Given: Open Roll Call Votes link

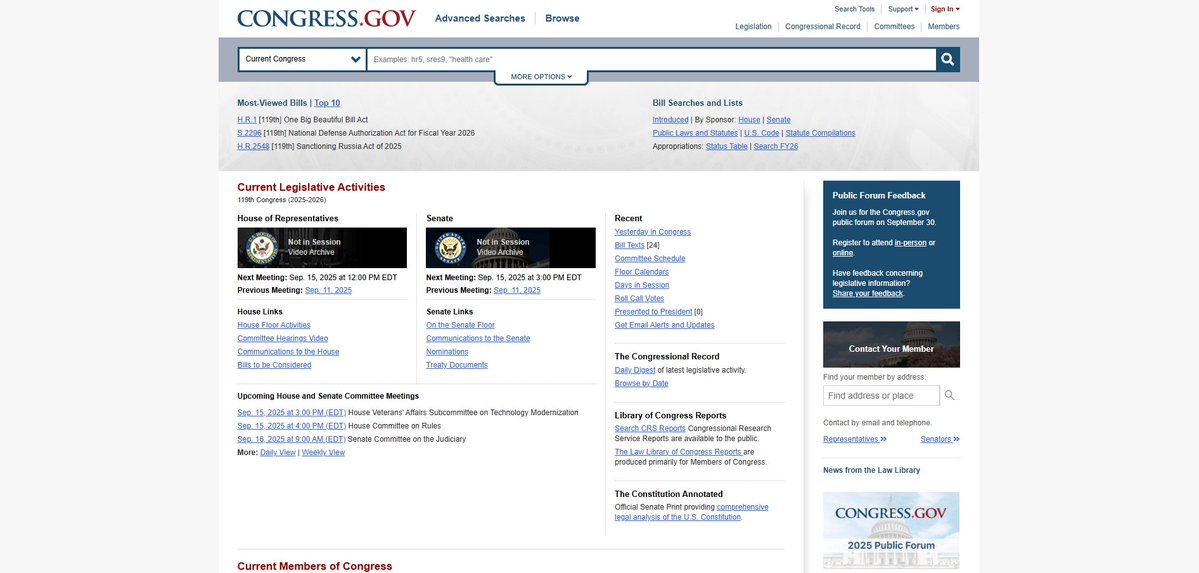Looking at the screenshot, I should click(x=639, y=299).
